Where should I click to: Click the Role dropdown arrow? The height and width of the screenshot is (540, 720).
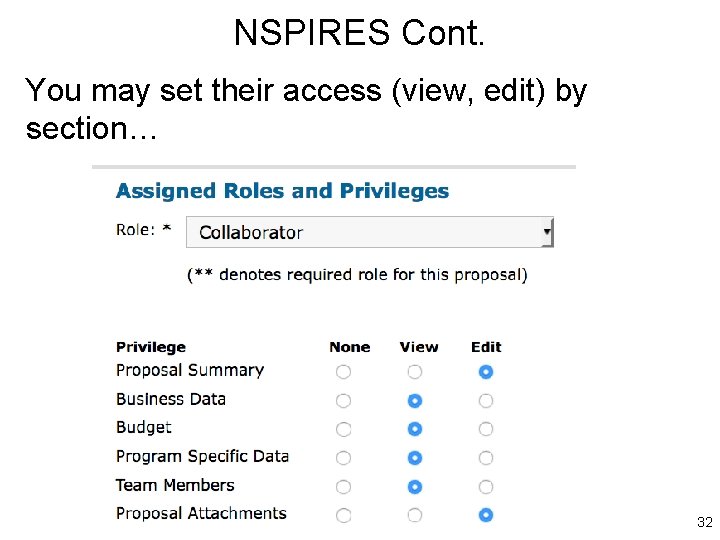pyautogui.click(x=547, y=232)
